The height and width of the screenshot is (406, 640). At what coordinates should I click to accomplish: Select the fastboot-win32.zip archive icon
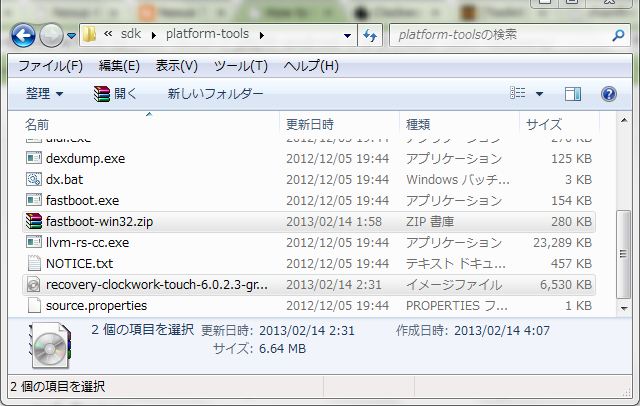click(34, 221)
